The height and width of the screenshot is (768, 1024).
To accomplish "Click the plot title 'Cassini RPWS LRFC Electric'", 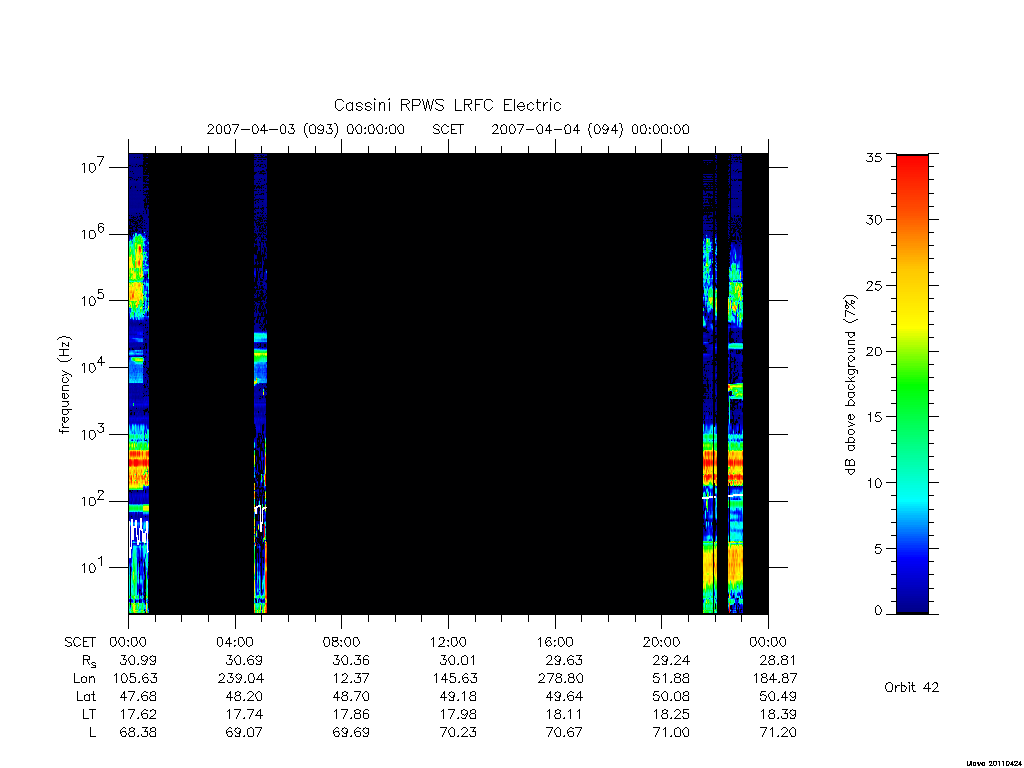I will (x=447, y=106).
